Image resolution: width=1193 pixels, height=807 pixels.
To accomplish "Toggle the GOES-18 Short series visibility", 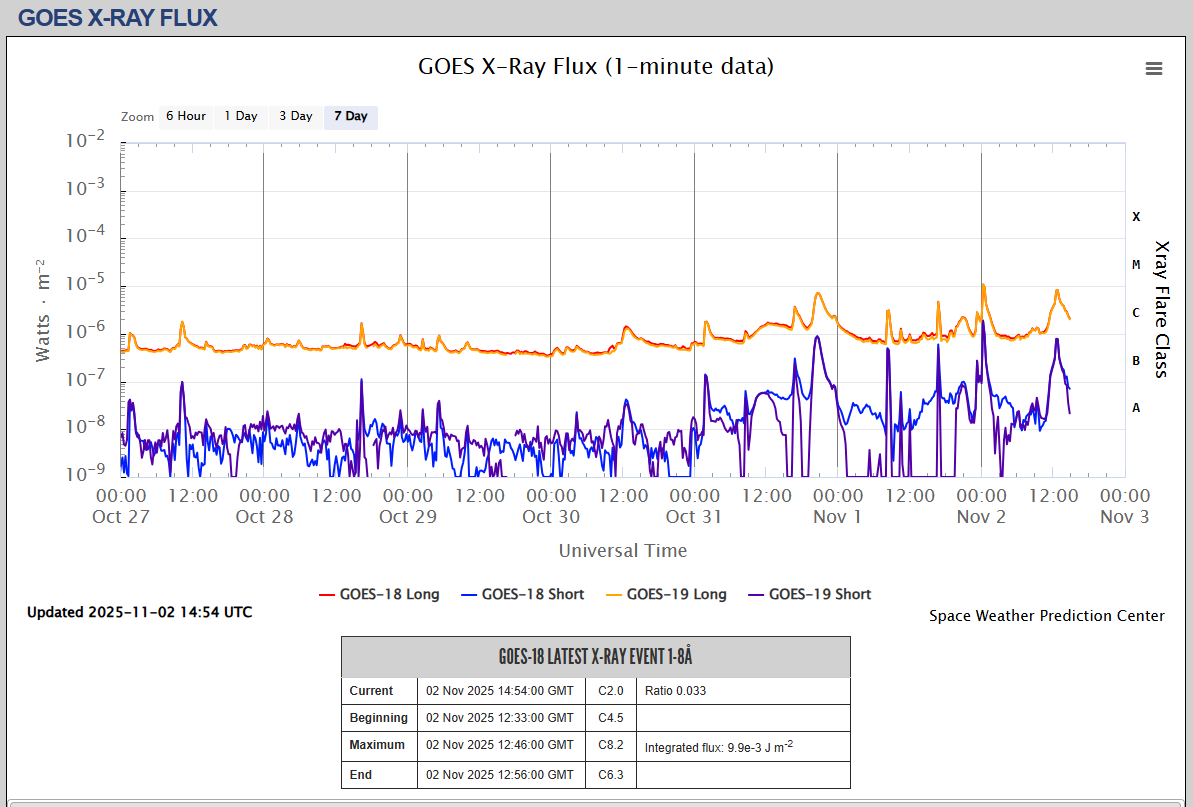I will (x=532, y=594).
